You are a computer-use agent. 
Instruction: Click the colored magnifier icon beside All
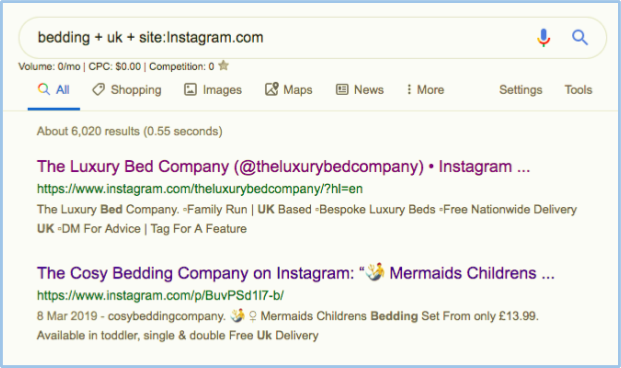44,89
